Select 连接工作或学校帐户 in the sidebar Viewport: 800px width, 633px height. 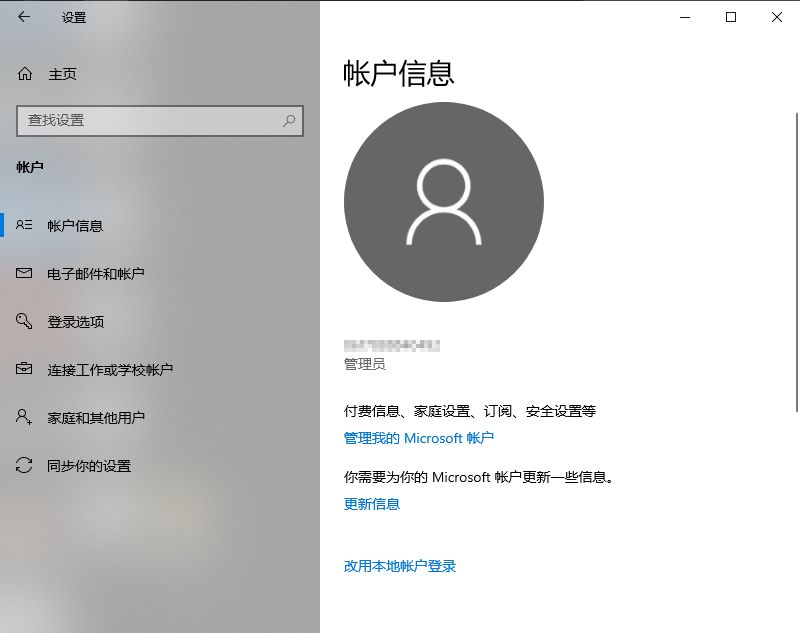pyautogui.click(x=110, y=369)
